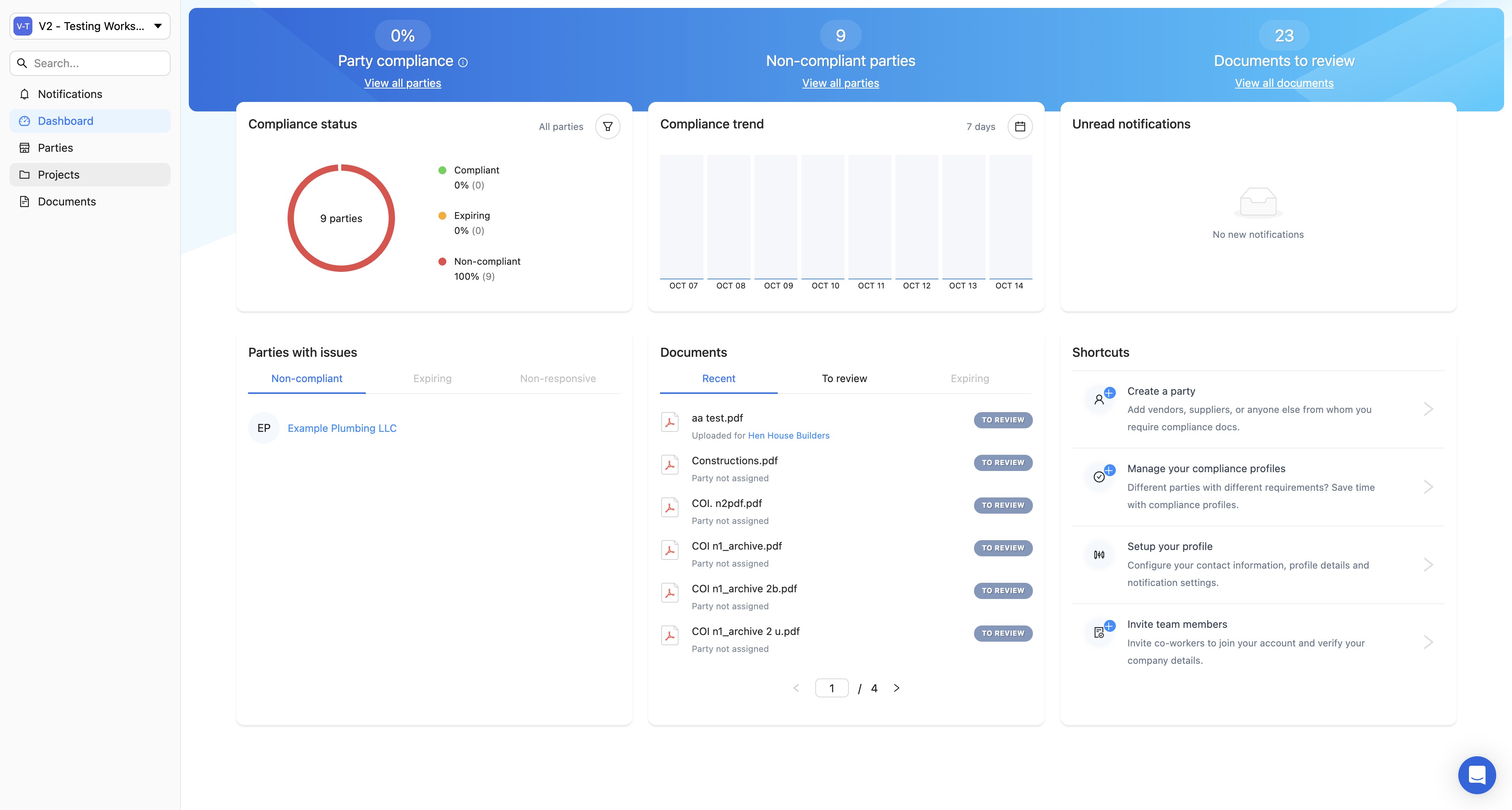The height and width of the screenshot is (810, 1512).
Task: Select the Non-responsive parties tab
Action: pyautogui.click(x=558, y=379)
